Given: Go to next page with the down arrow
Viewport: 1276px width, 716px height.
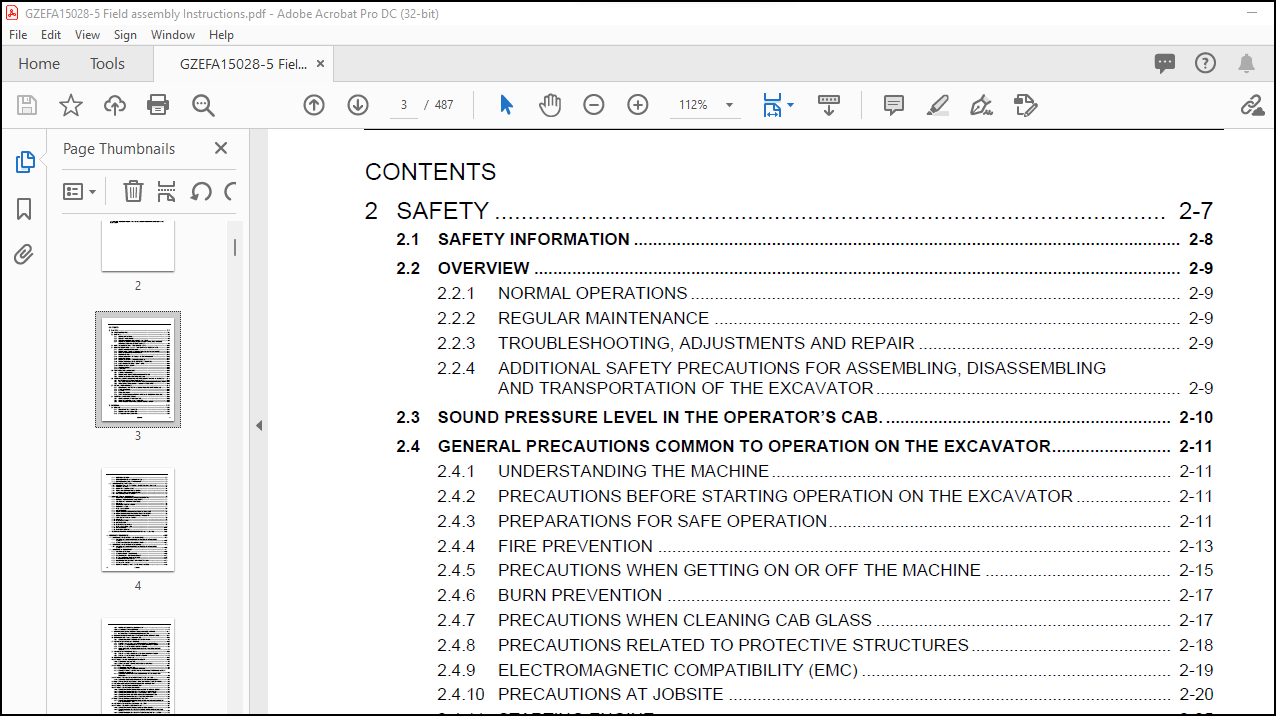Looking at the screenshot, I should coord(358,105).
